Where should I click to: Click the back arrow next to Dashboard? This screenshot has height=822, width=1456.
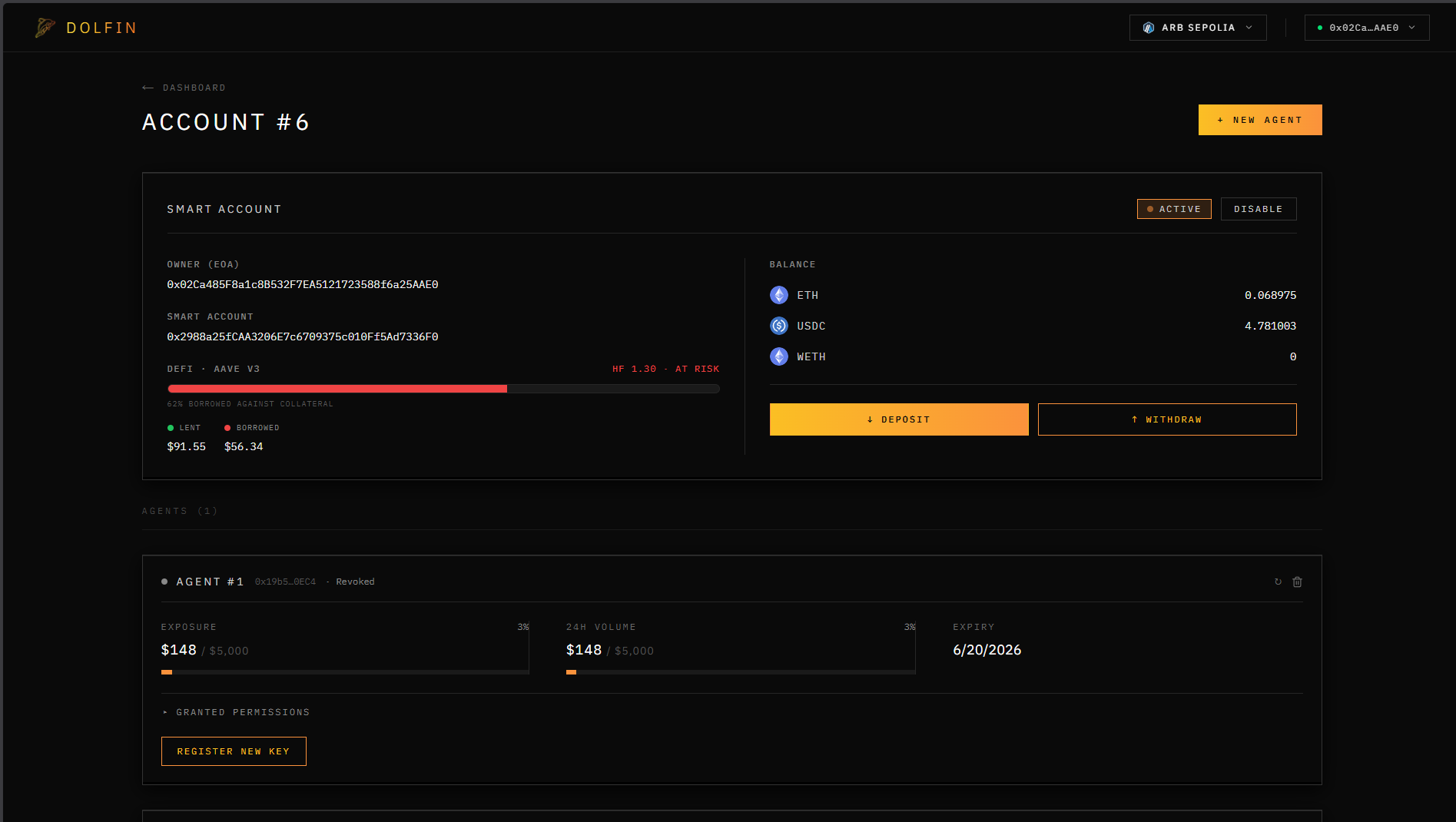coord(148,88)
